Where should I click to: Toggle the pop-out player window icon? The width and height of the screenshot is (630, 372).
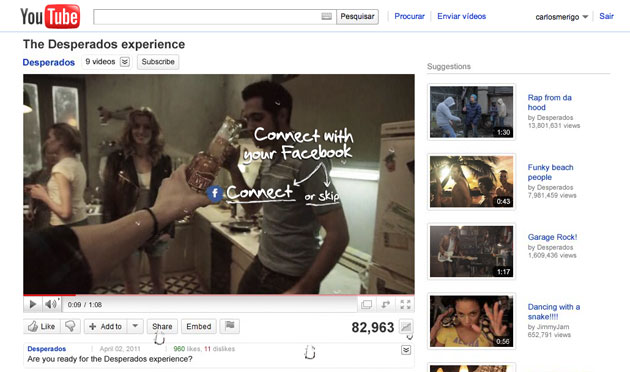366,305
